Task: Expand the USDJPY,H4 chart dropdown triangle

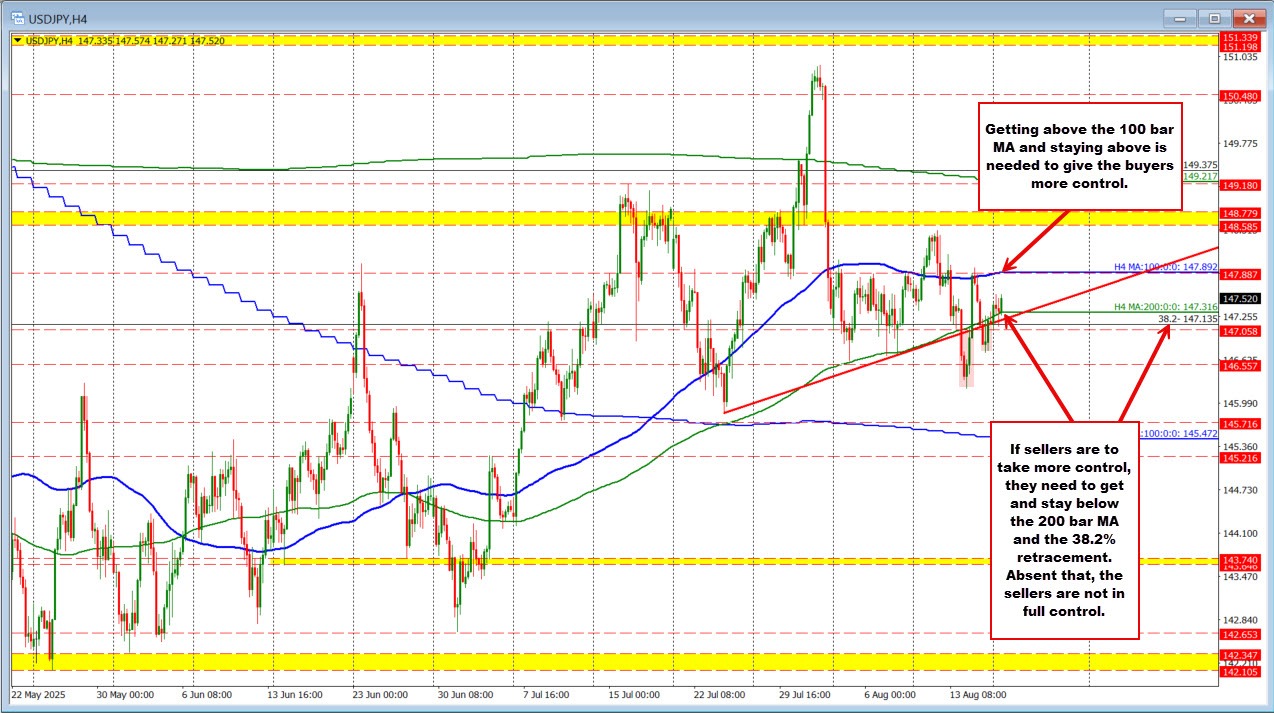Action: pyautogui.click(x=16, y=40)
